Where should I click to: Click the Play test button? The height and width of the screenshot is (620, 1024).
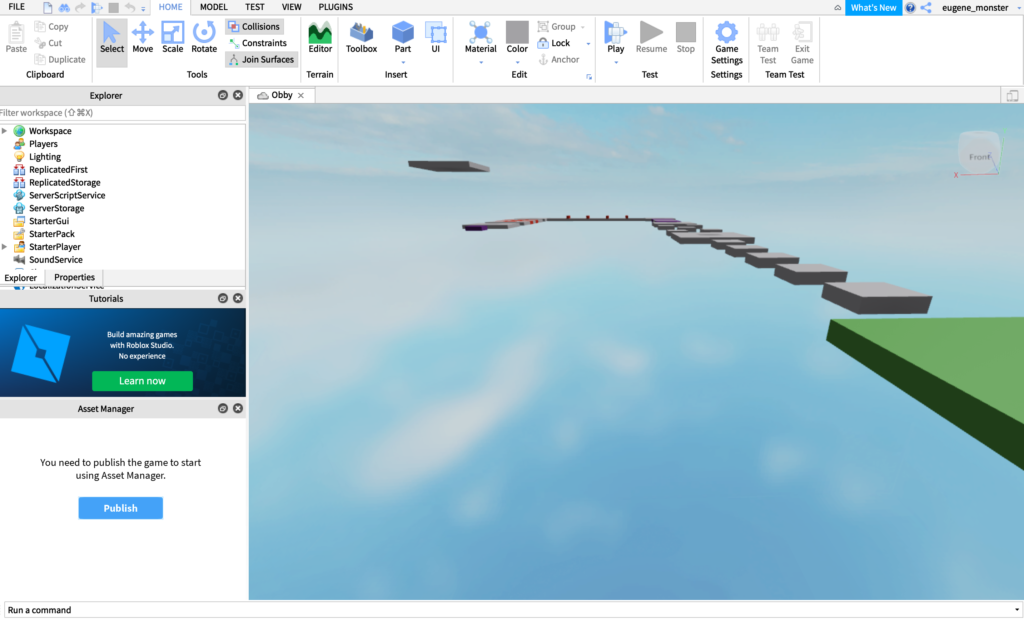coord(615,37)
